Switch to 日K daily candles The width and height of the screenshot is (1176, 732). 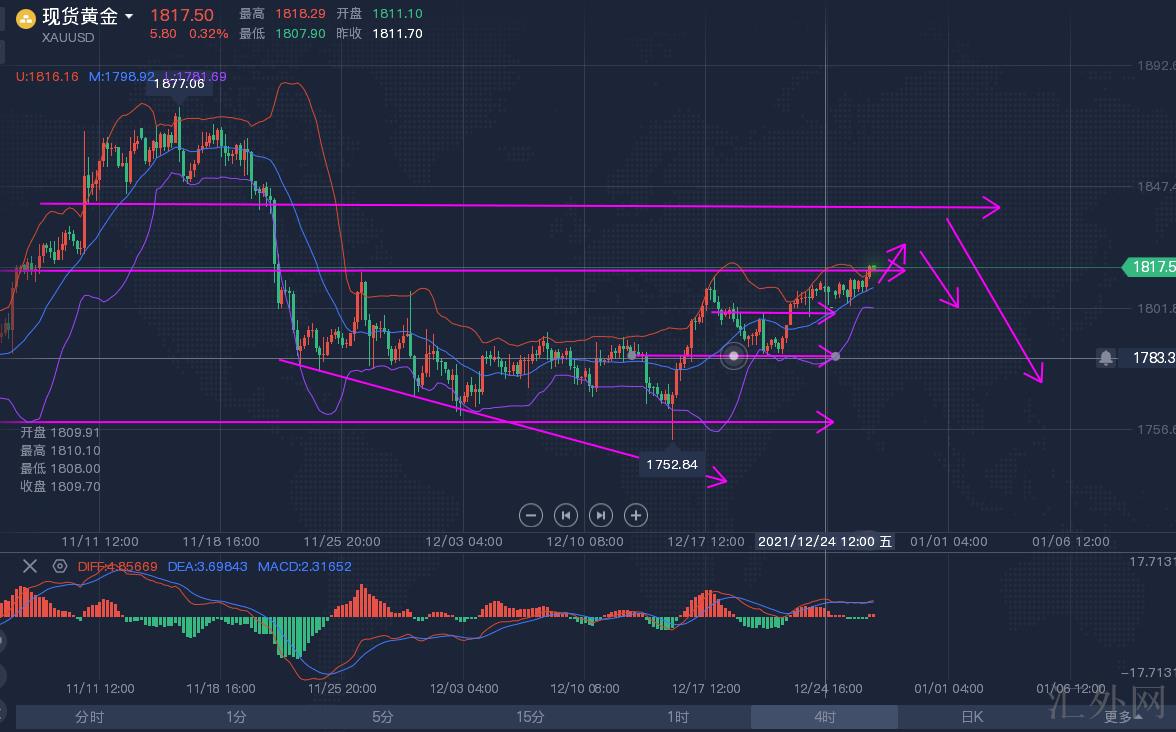(971, 717)
